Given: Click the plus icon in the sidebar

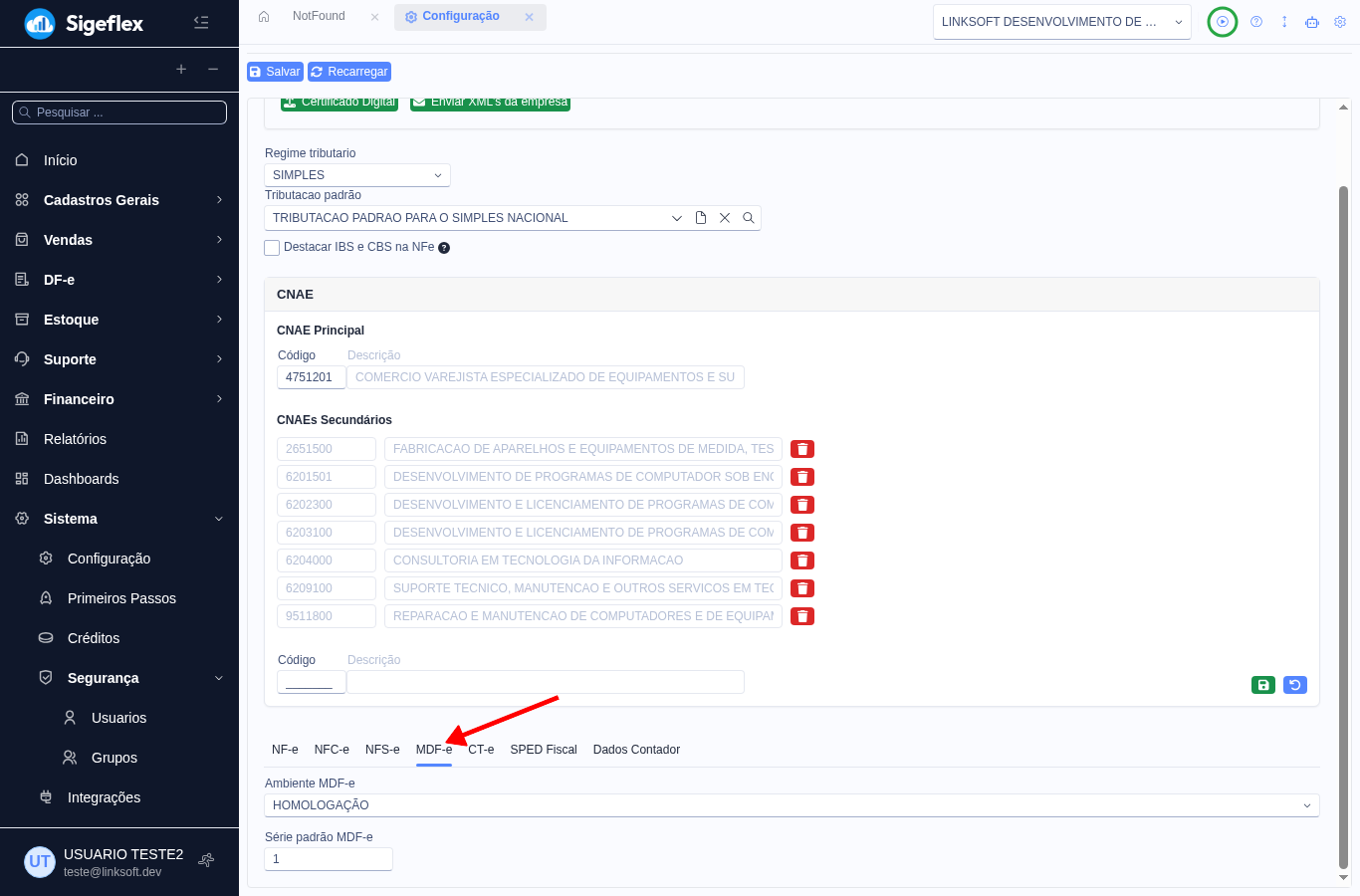Looking at the screenshot, I should [x=181, y=69].
